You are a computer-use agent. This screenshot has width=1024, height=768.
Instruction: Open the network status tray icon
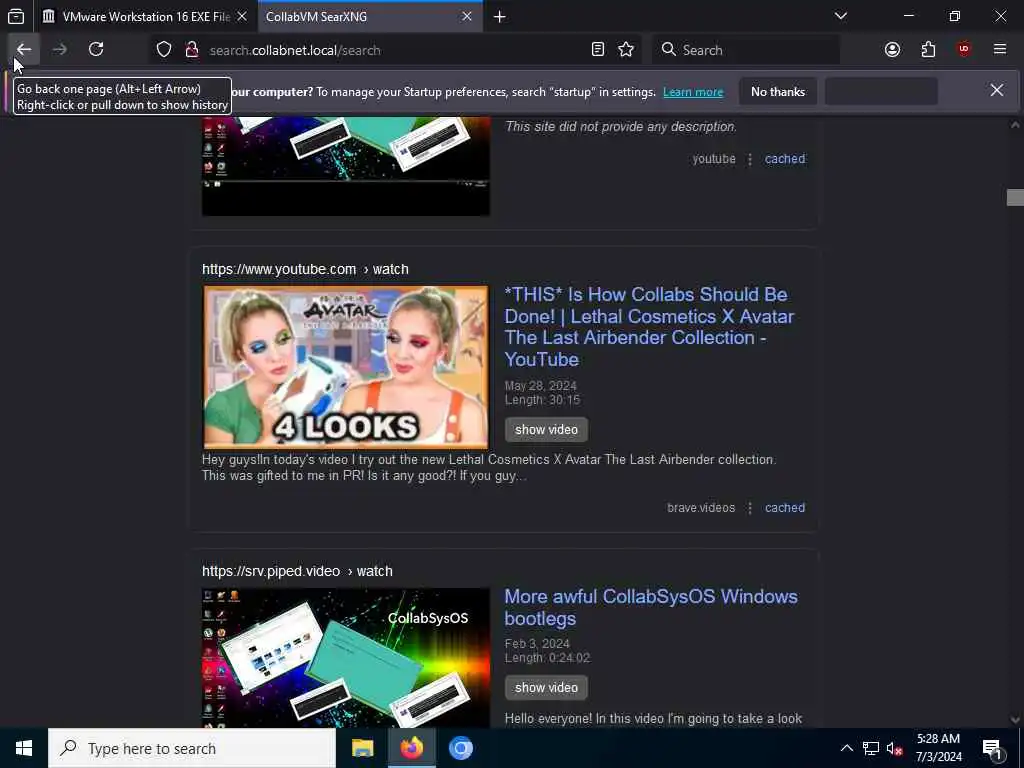871,748
